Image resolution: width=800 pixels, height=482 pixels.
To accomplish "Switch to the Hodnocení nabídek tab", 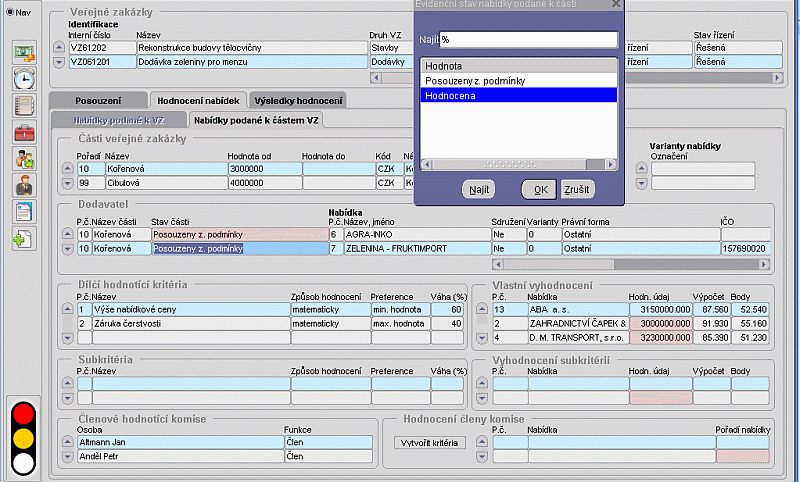I will click(x=198, y=100).
